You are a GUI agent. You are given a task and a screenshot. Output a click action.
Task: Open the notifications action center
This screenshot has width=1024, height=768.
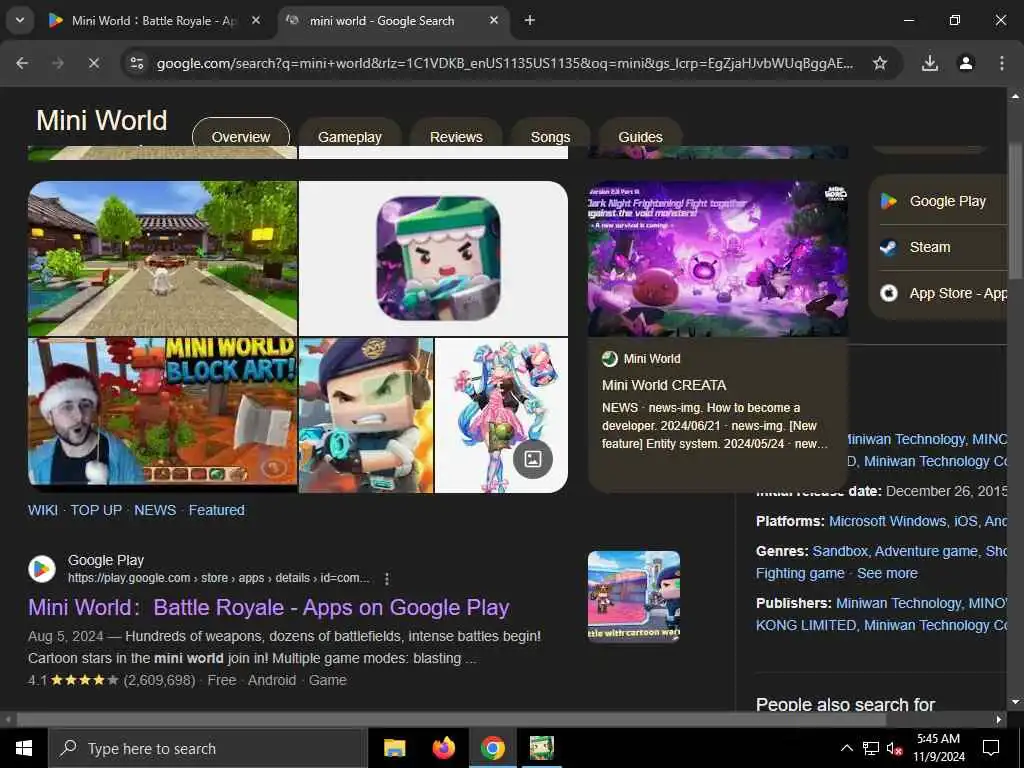click(991, 748)
